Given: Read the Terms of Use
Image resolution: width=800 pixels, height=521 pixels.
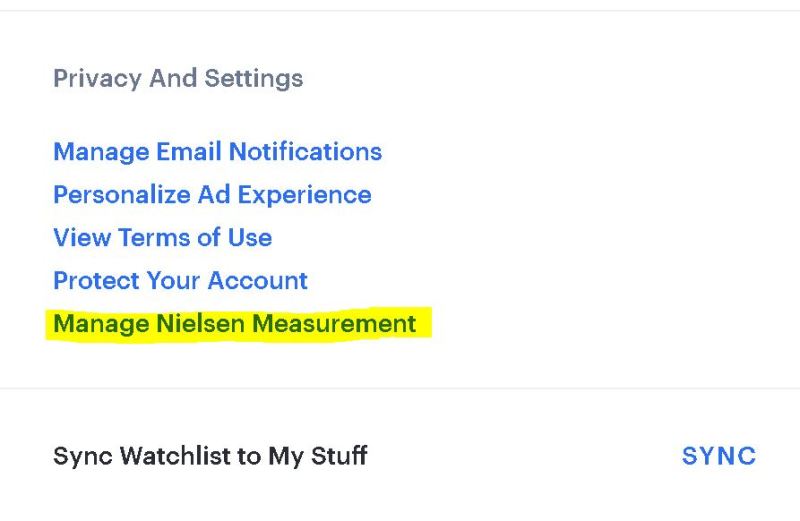Looking at the screenshot, I should (162, 238).
